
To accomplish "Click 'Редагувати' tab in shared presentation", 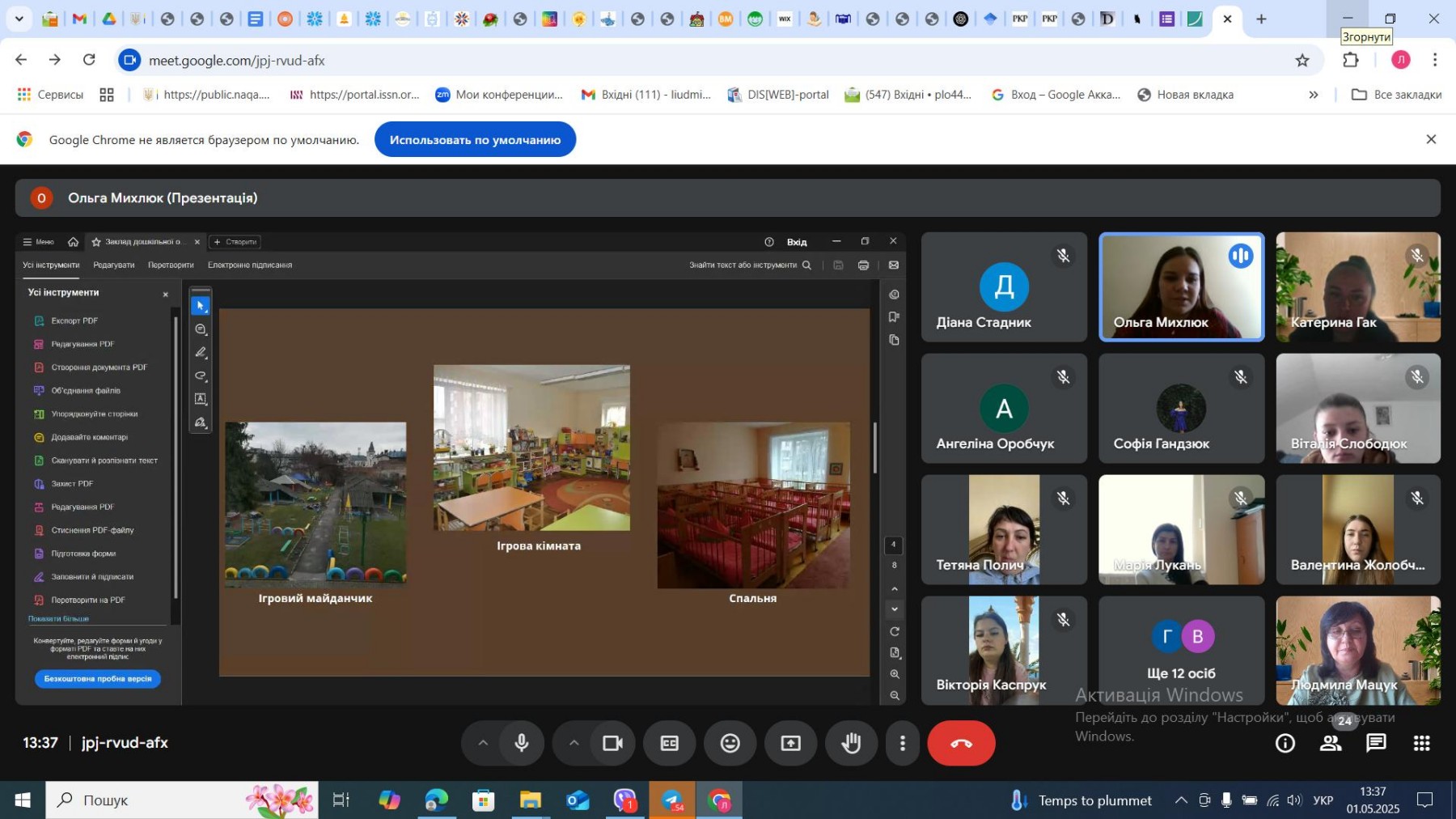I will click(x=113, y=265).
